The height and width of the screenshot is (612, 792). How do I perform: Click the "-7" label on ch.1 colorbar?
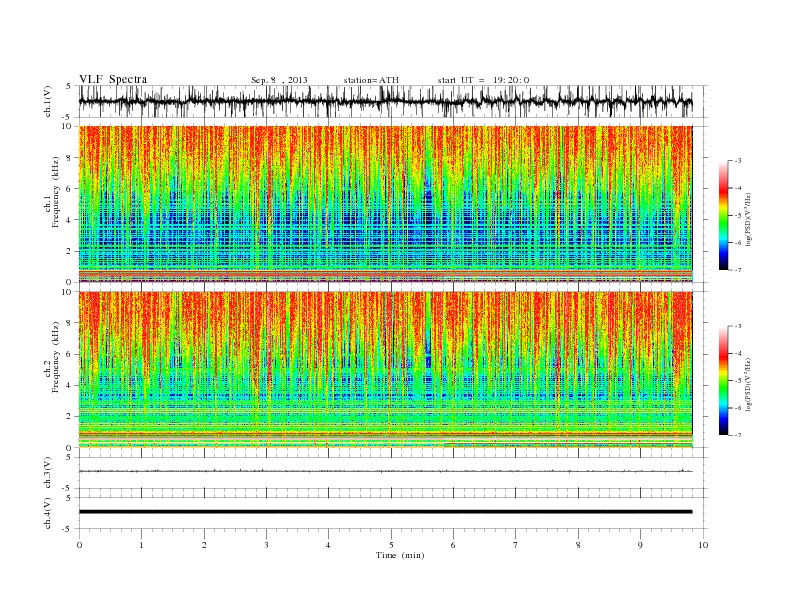(737, 270)
